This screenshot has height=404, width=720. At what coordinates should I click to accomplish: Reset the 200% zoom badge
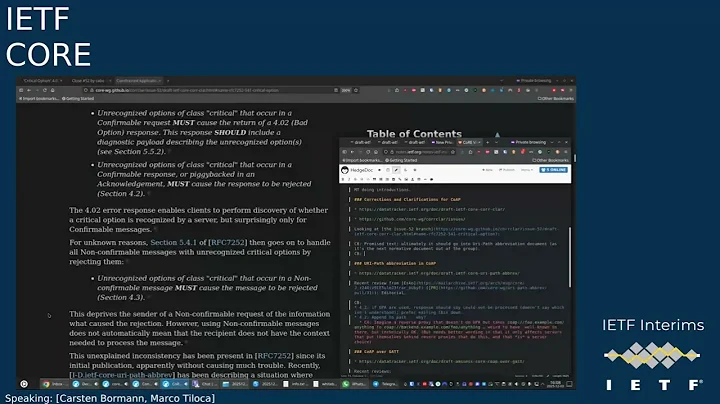(346, 90)
